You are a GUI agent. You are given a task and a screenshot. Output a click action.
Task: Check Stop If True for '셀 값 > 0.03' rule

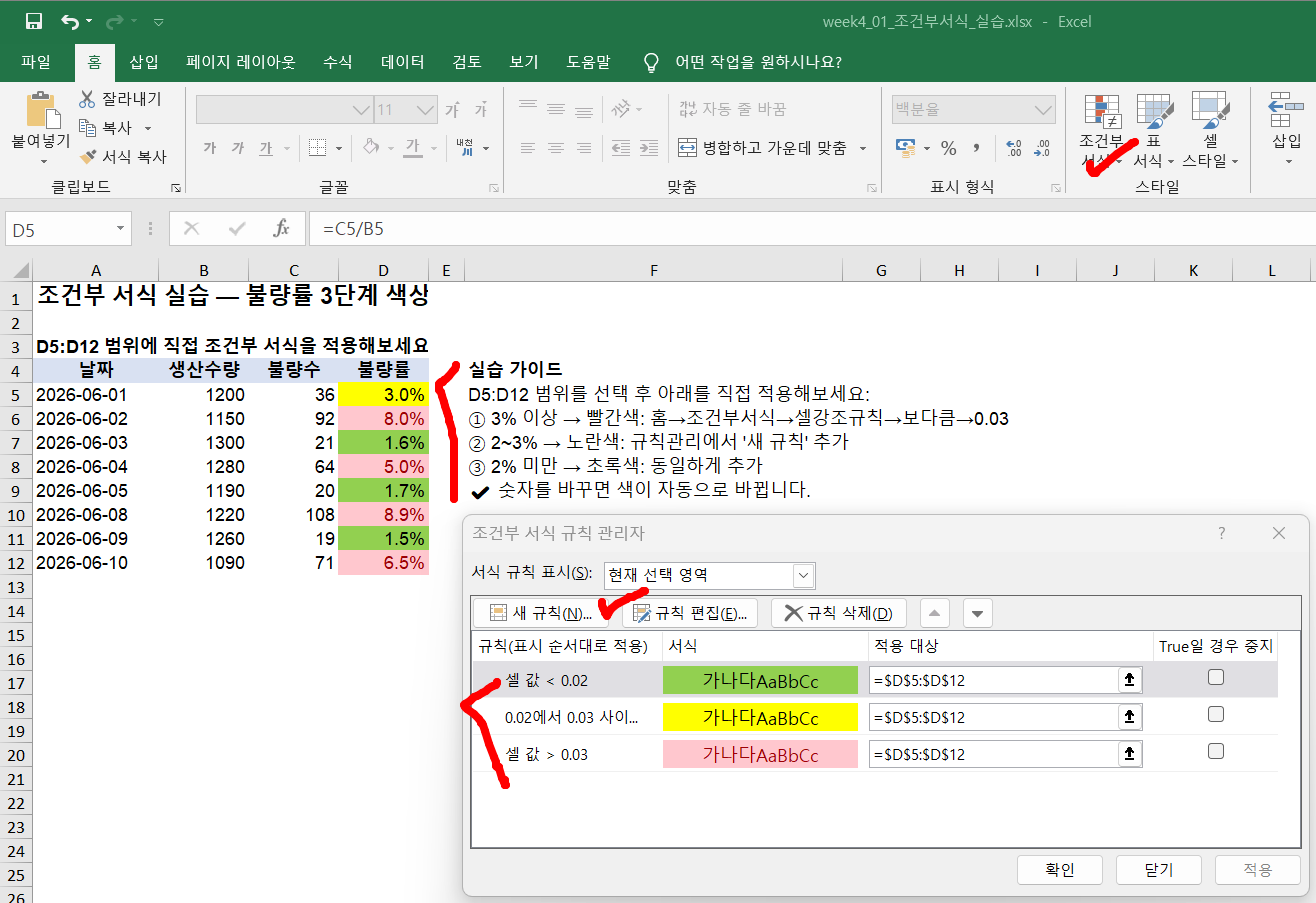pos(1216,751)
